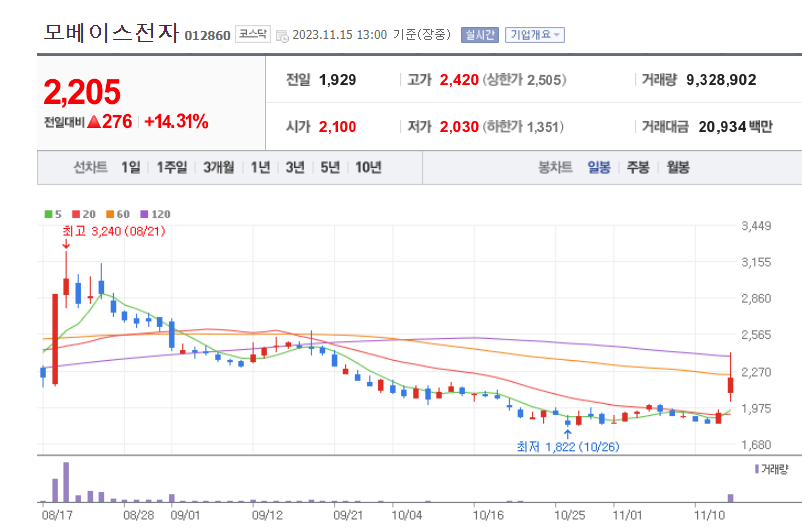Select the 3년 line chart tab
The height and width of the screenshot is (532, 802).
295,167
